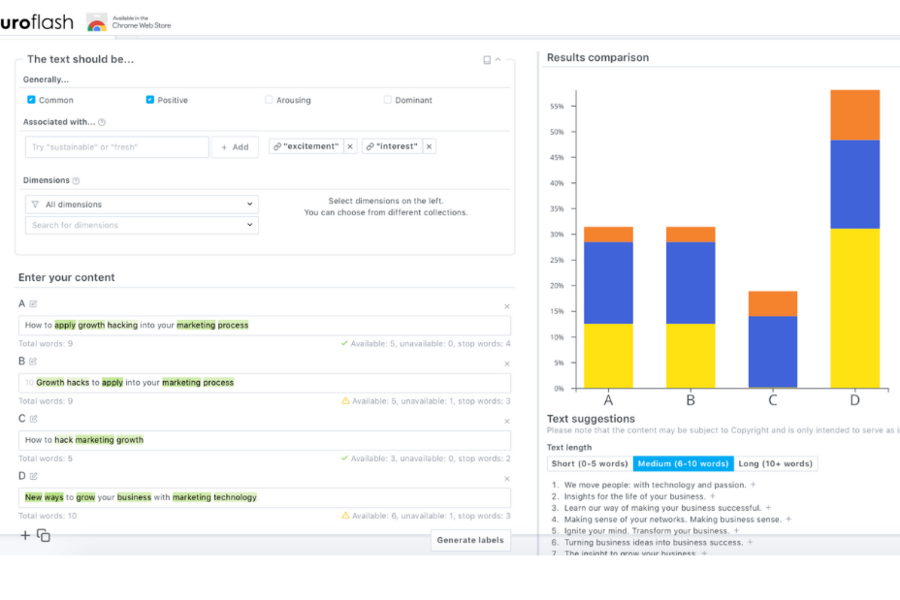Uncheck the Common checkbox
Image resolution: width=900 pixels, height=600 pixels.
pyautogui.click(x=31, y=100)
